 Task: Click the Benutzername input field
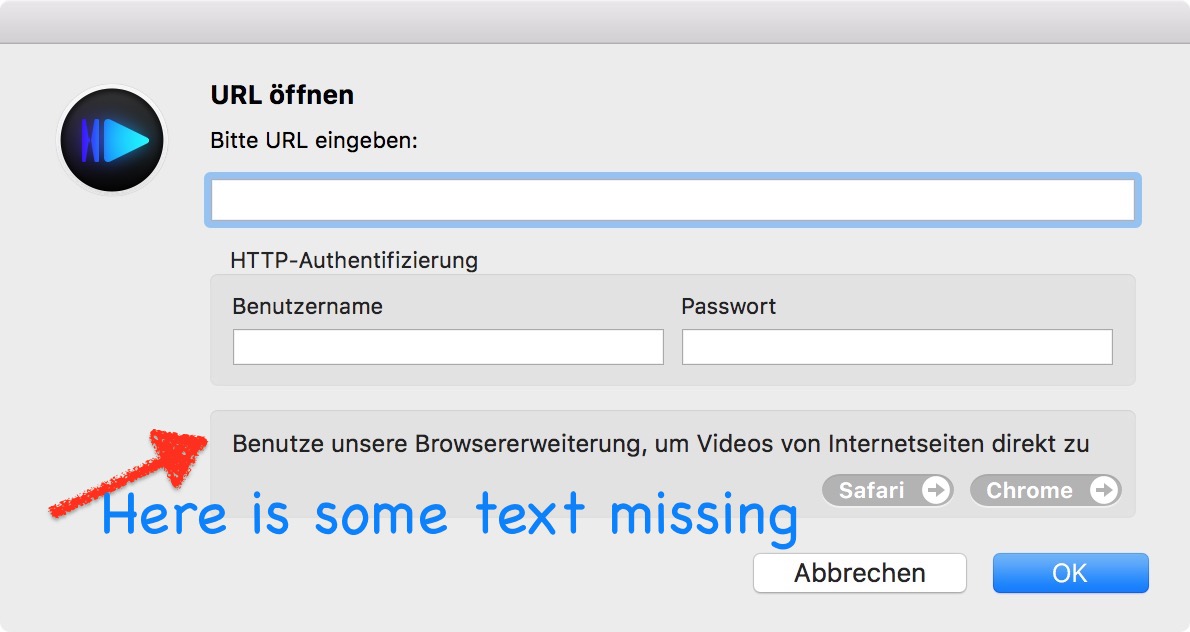click(x=447, y=347)
